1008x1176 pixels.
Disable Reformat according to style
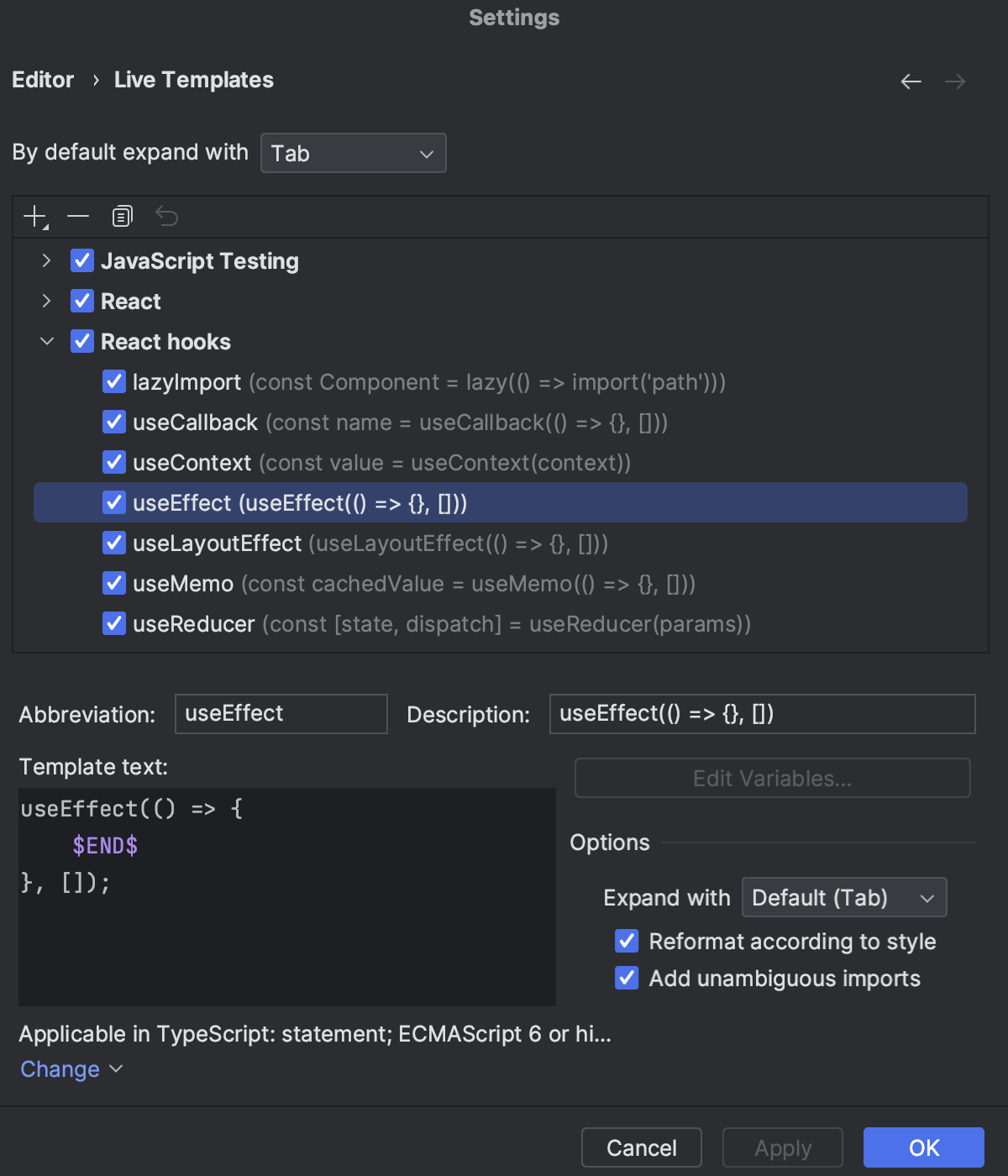pyautogui.click(x=627, y=941)
